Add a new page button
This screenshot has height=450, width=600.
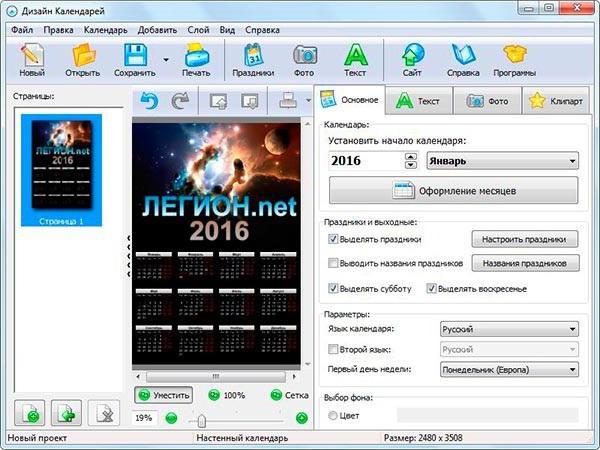[x=29, y=413]
